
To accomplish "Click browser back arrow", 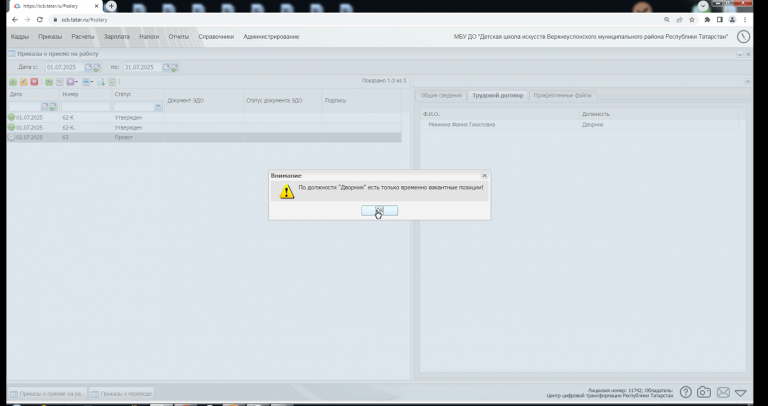I will tap(15, 20).
